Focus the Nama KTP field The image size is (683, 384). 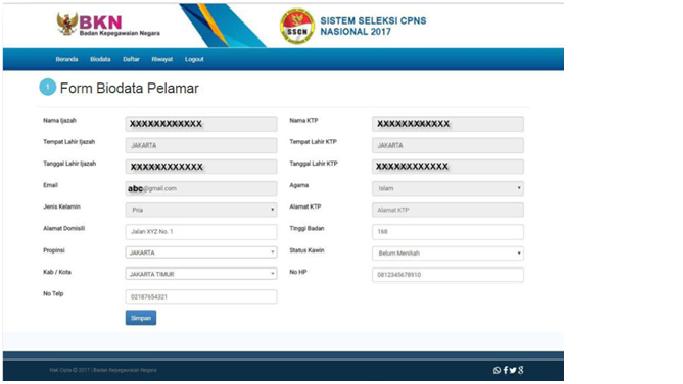click(448, 124)
